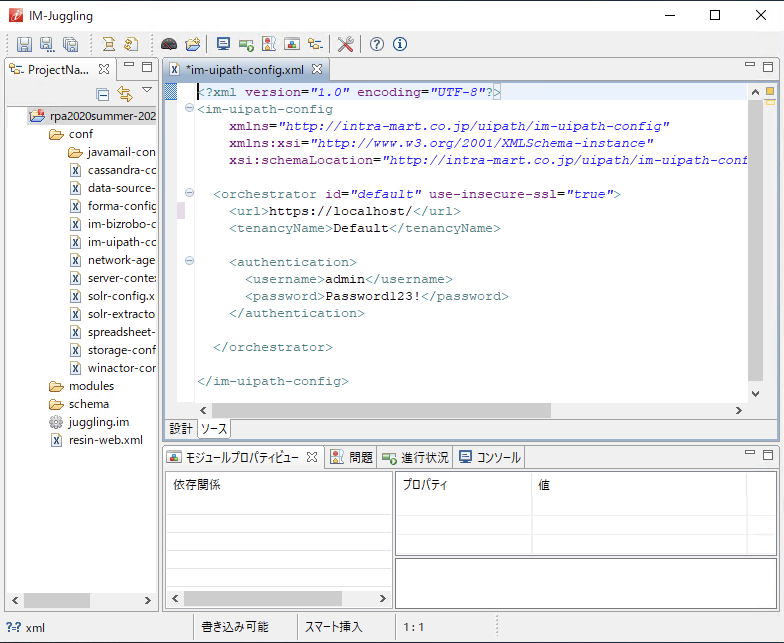Minimize the editor area
The height and width of the screenshot is (643, 784).
point(750,64)
